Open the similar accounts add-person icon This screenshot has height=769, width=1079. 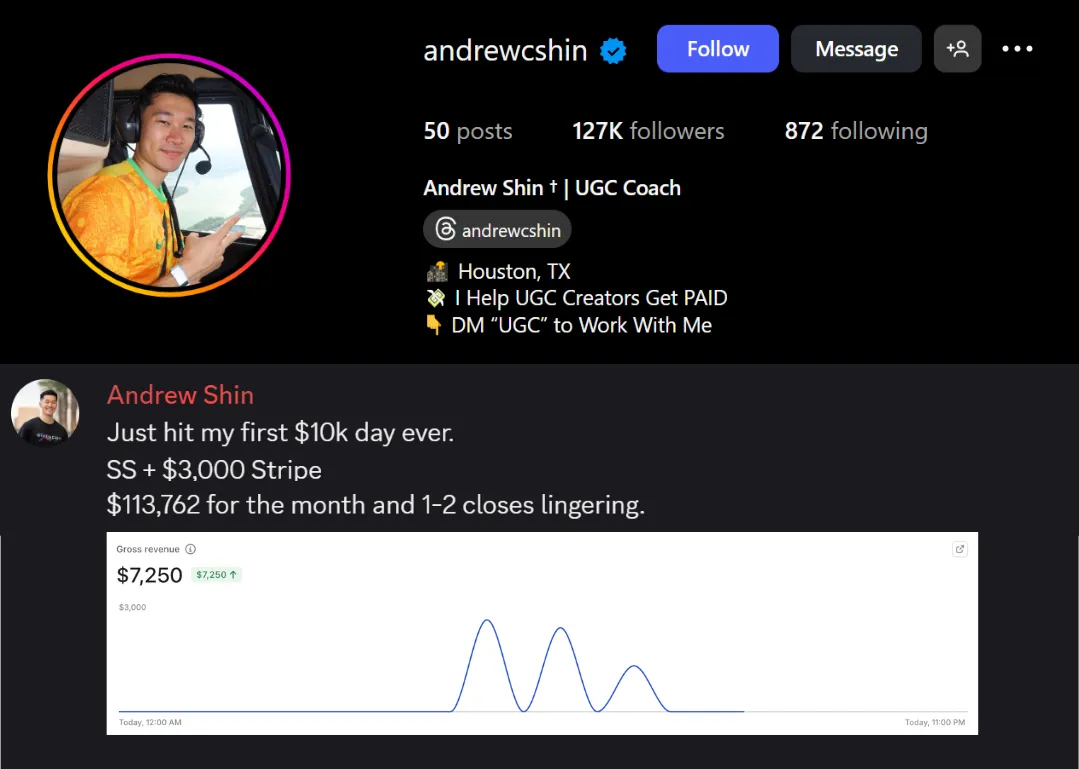(x=957, y=49)
